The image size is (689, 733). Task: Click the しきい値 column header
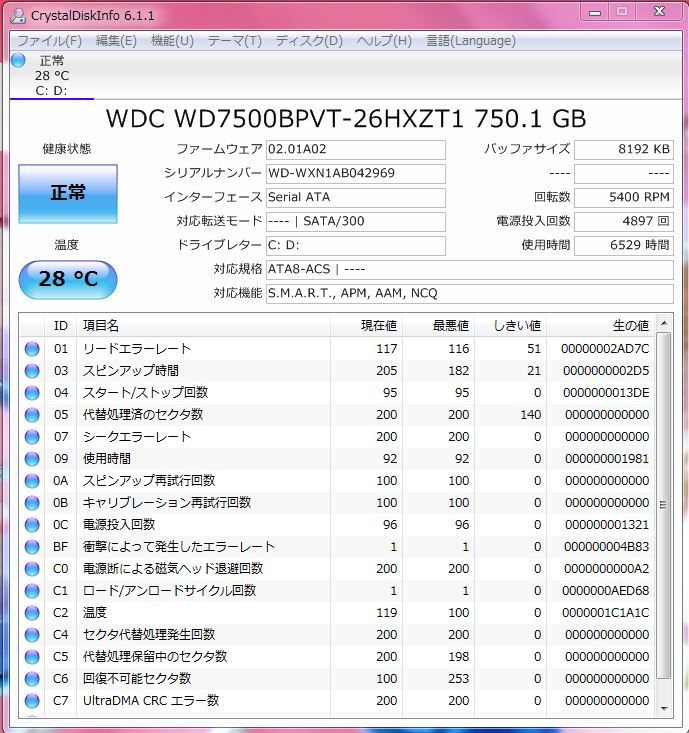coord(510,326)
